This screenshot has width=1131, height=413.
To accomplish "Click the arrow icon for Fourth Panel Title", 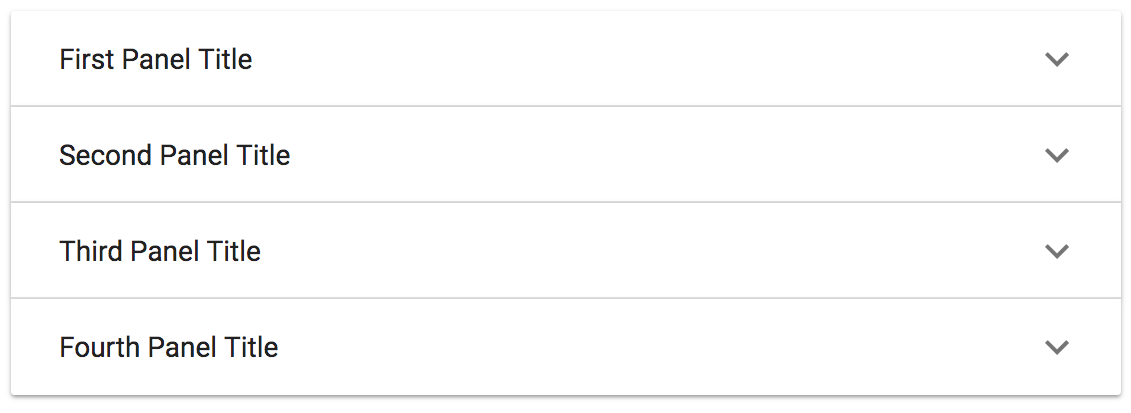I will coord(1057,348).
